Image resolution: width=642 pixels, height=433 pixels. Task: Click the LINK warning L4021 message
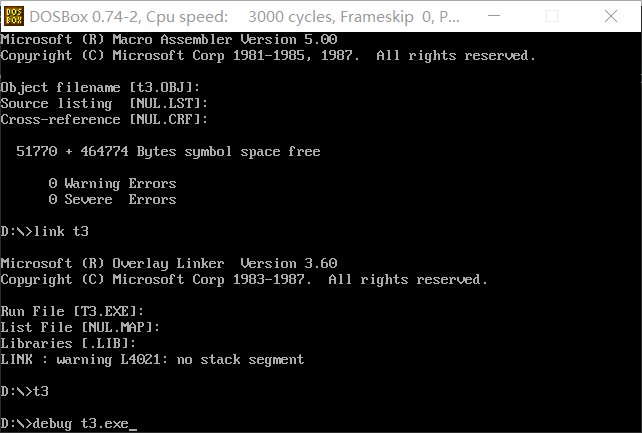click(152, 359)
